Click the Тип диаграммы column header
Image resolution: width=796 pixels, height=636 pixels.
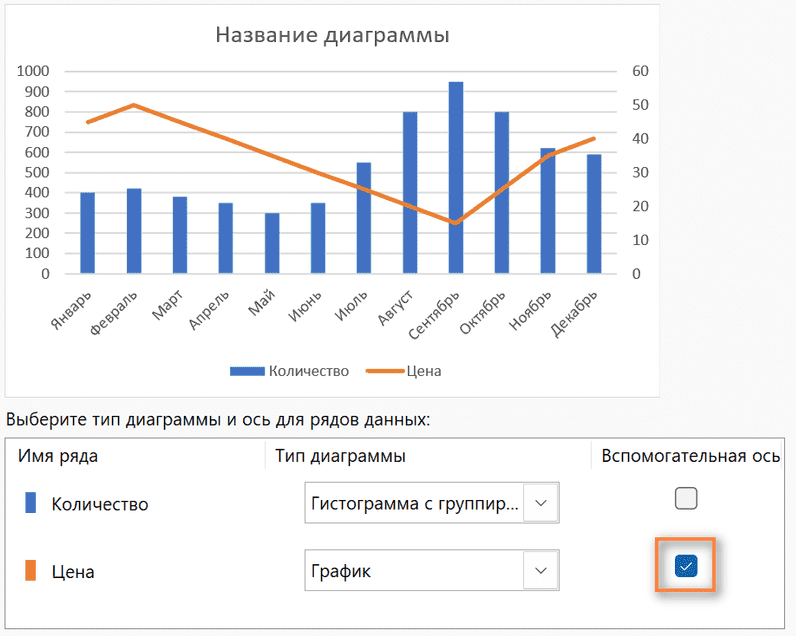pos(340,456)
